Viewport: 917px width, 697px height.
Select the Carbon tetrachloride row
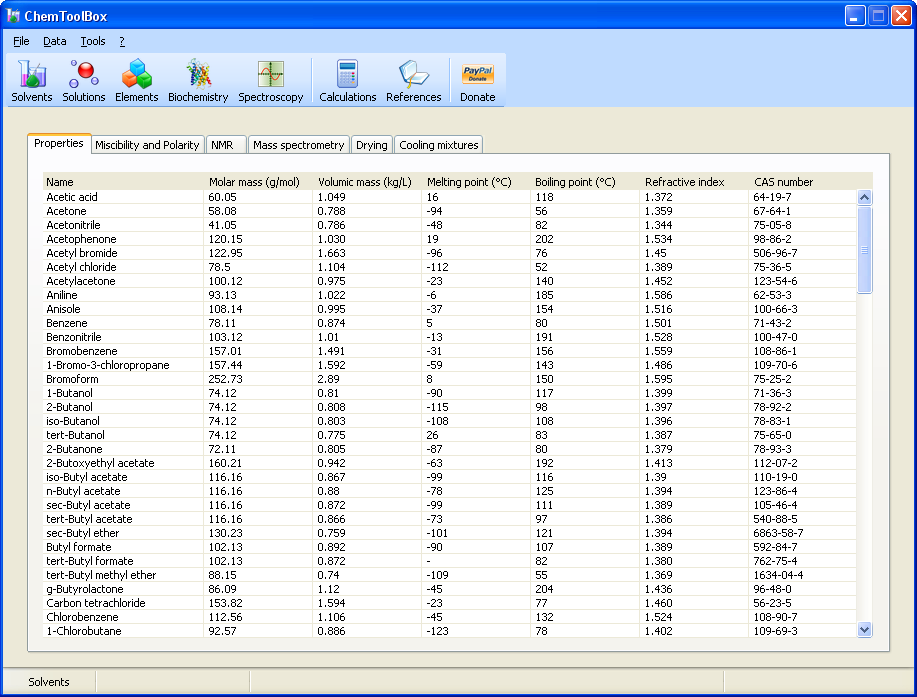(450, 603)
